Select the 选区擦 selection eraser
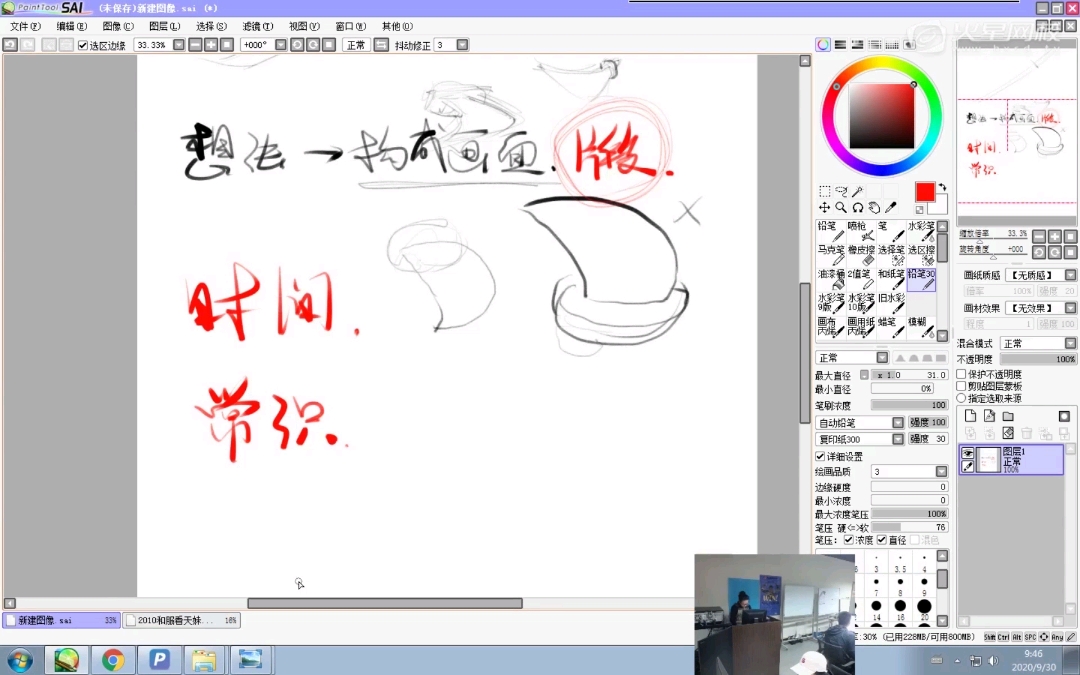 tap(921, 255)
